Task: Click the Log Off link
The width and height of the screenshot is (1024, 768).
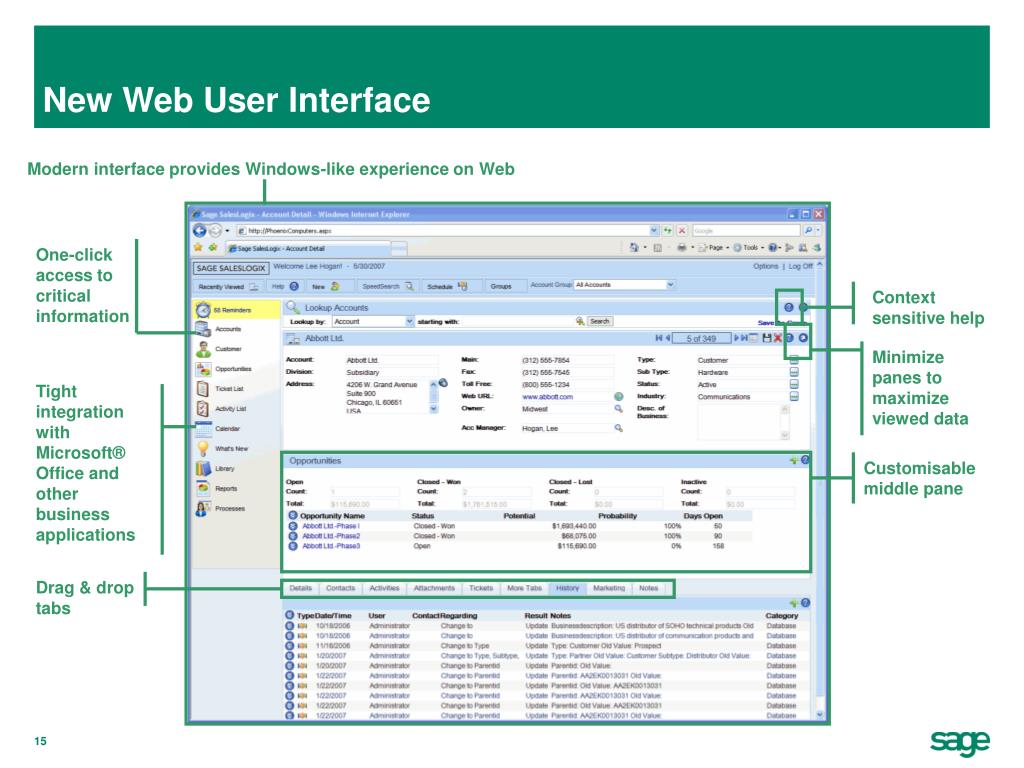Action: click(800, 266)
